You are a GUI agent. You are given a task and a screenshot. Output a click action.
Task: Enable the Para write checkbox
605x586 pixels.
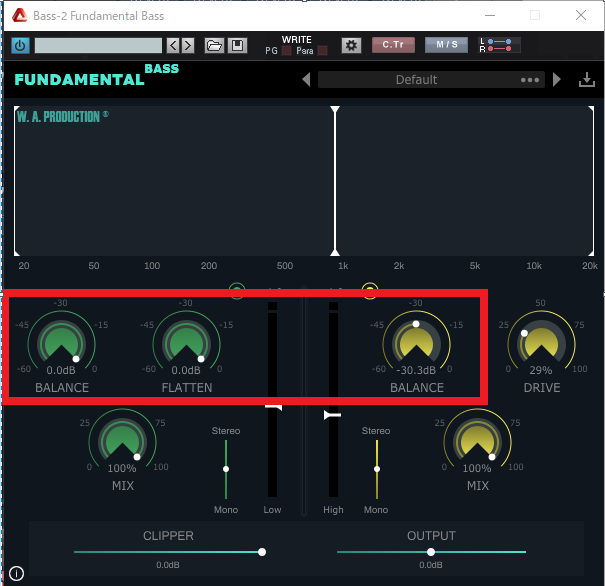[323, 51]
